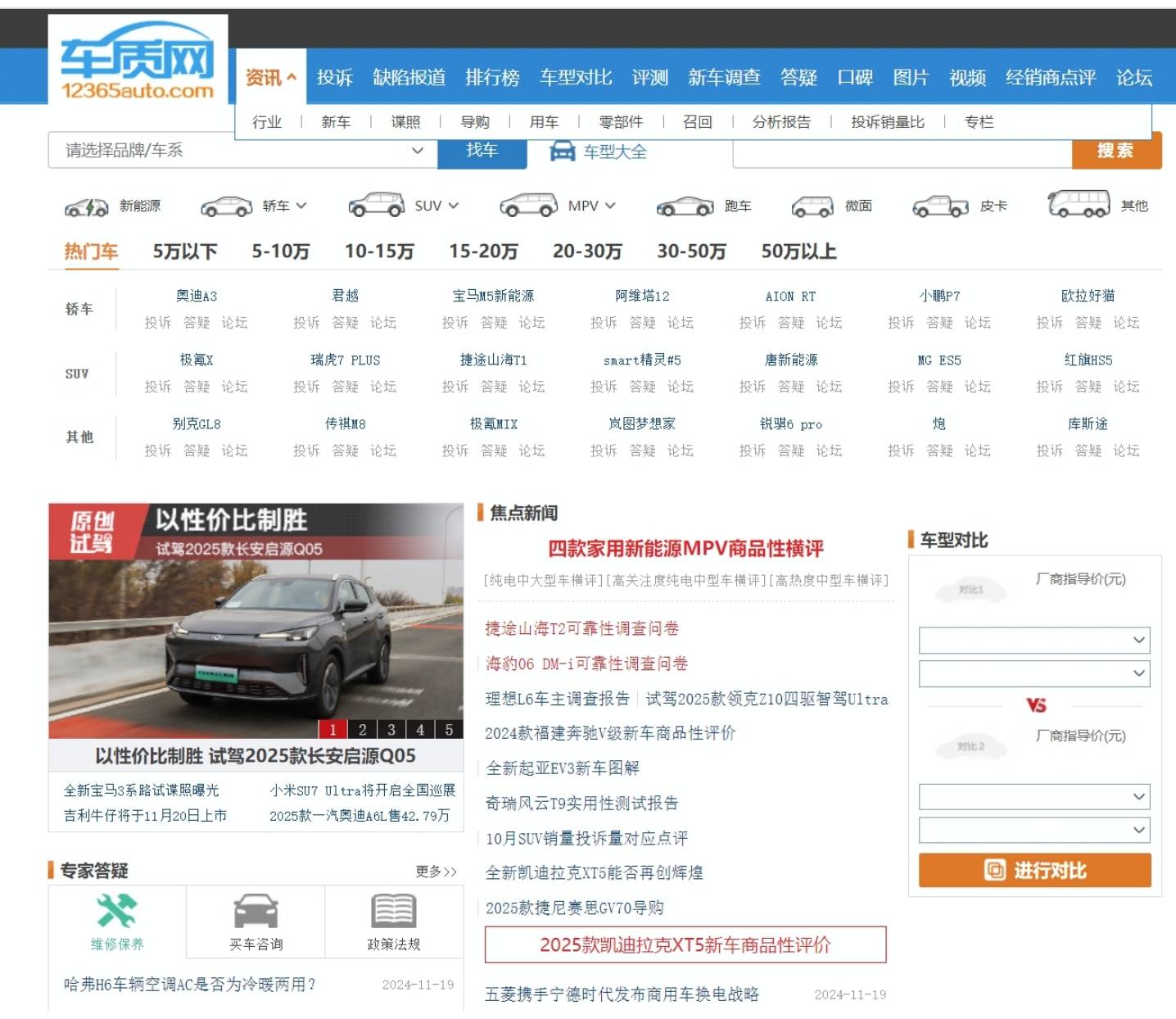Image resolution: width=1176 pixels, height=1019 pixels.
Task: Switch to the 10-15万 price tab
Action: point(379,251)
